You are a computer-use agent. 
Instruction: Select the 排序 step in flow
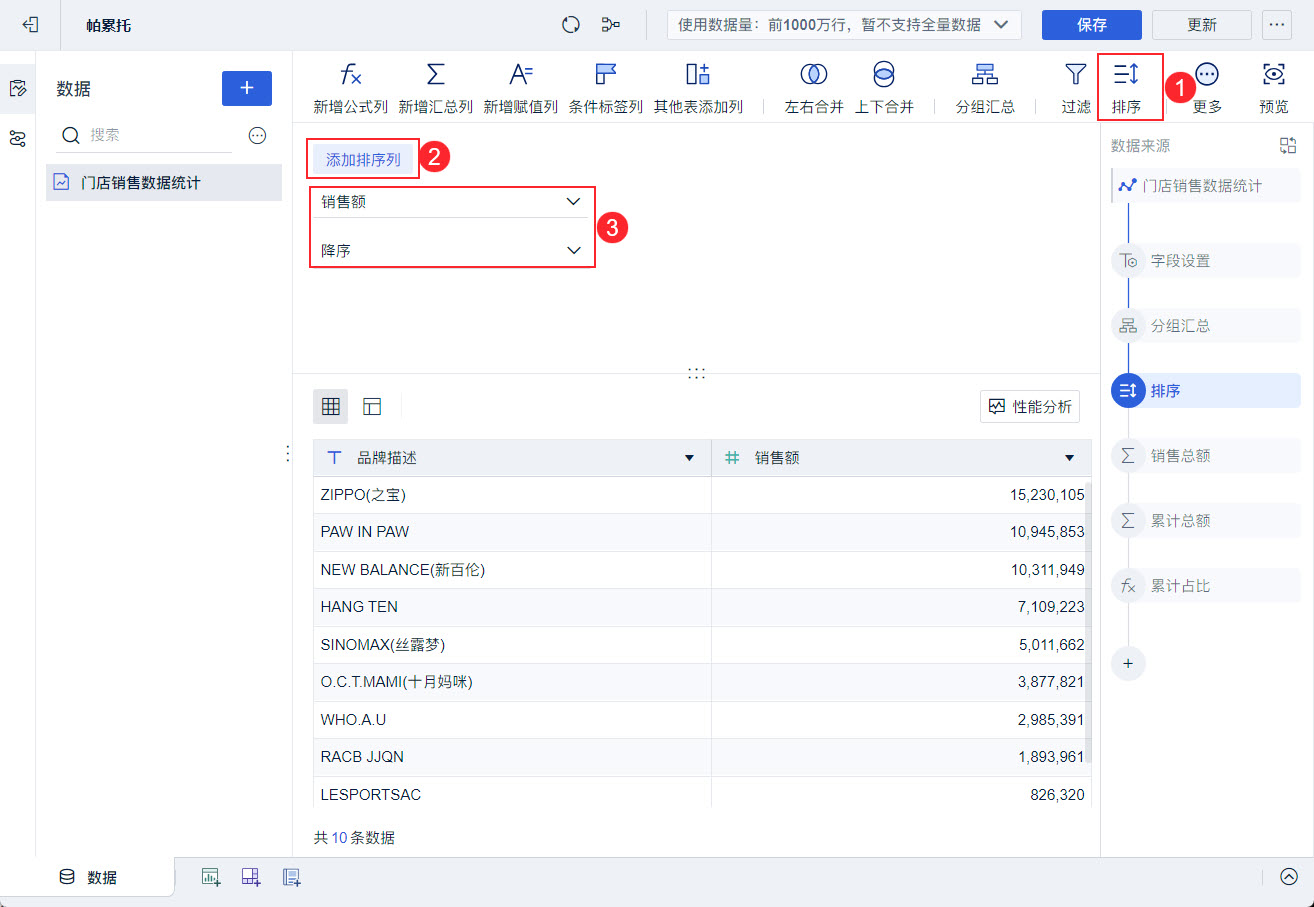click(1206, 391)
